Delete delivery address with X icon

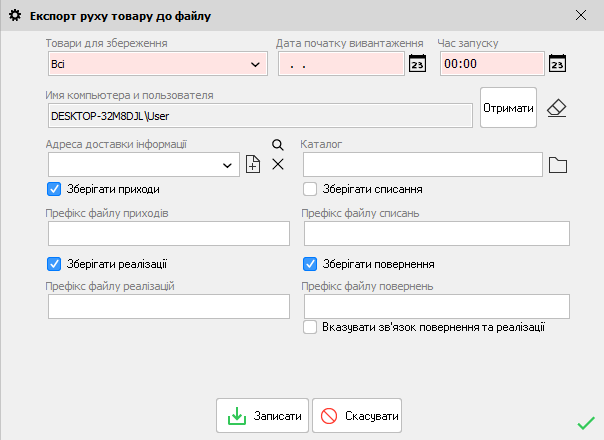(x=278, y=164)
